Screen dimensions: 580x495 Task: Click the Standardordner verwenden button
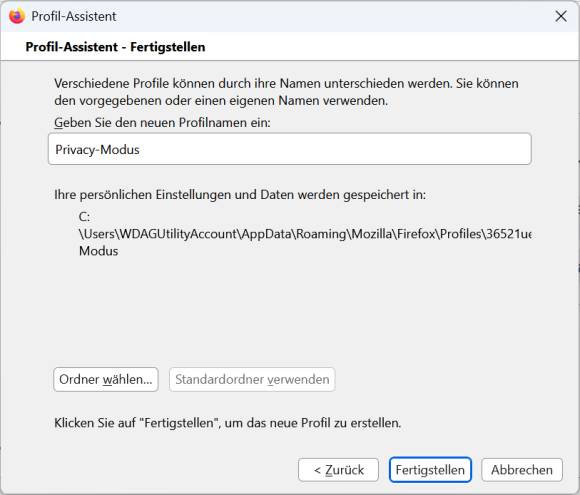(x=252, y=379)
